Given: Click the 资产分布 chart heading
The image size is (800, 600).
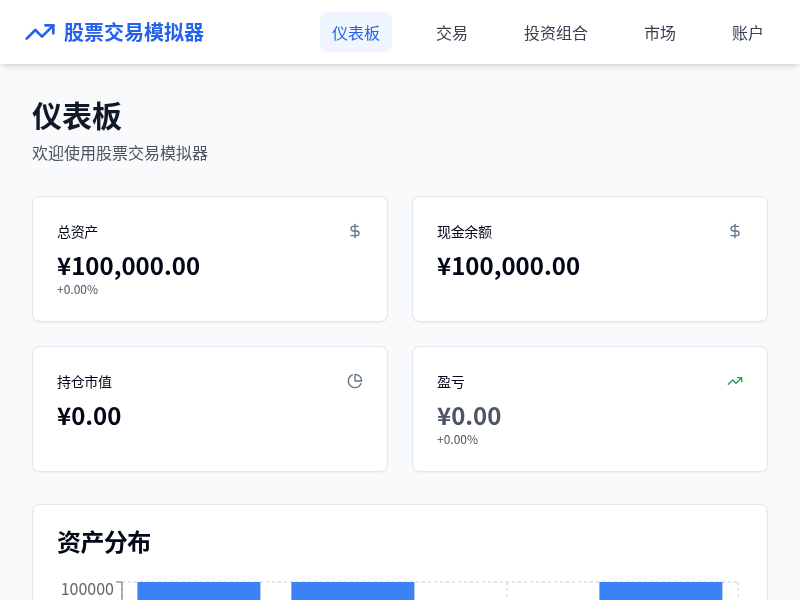Looking at the screenshot, I should click(104, 542).
